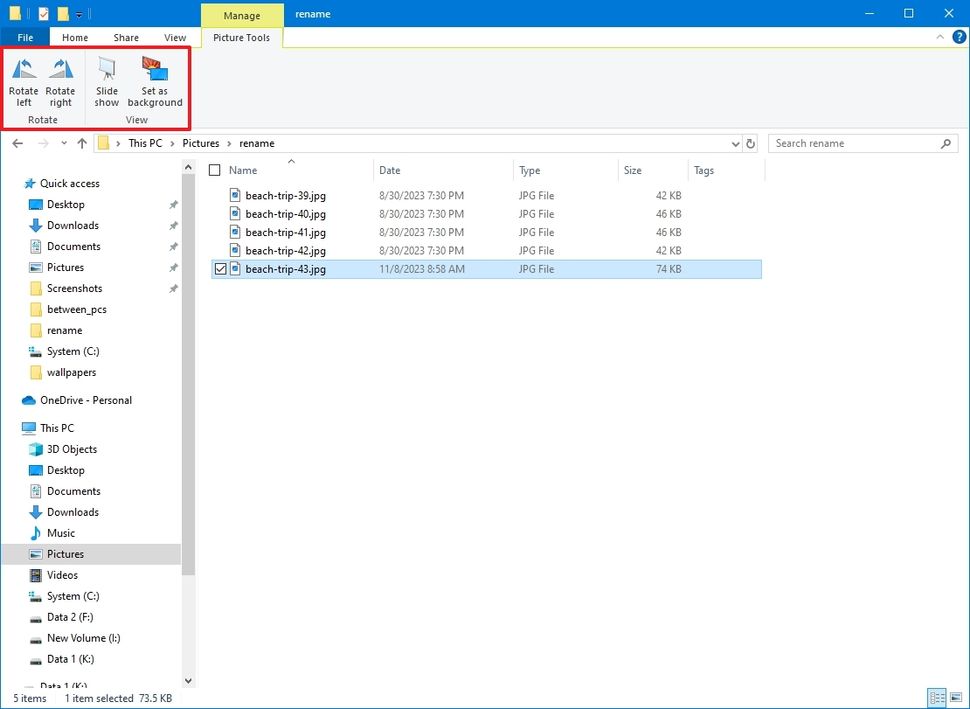
Task: Select all files using the Name header checkbox
Action: tap(214, 170)
